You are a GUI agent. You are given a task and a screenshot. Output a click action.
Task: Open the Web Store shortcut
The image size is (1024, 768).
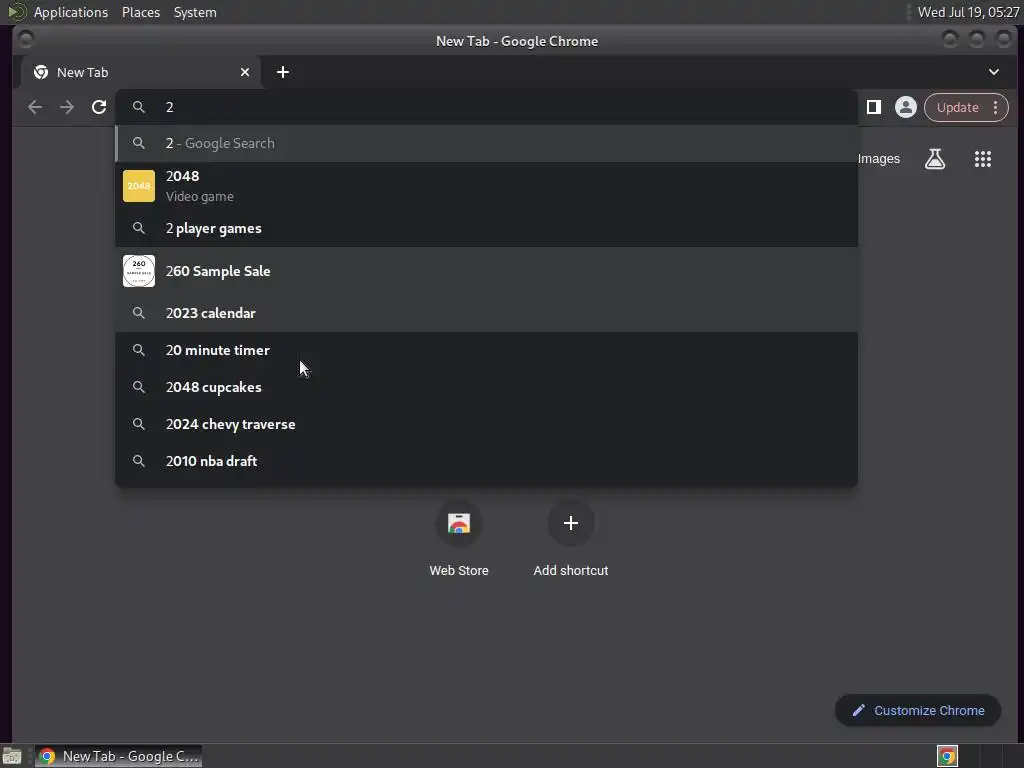click(459, 539)
